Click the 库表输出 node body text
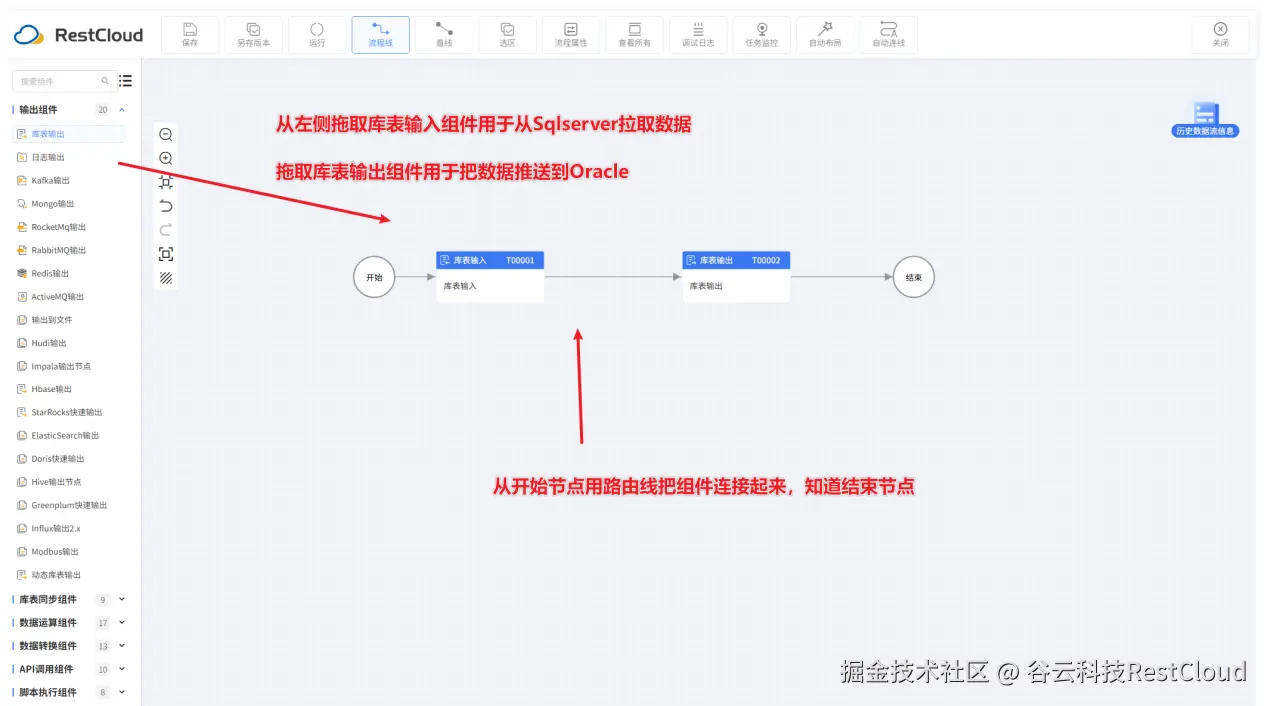This screenshot has height=706, width=1268. 706,286
